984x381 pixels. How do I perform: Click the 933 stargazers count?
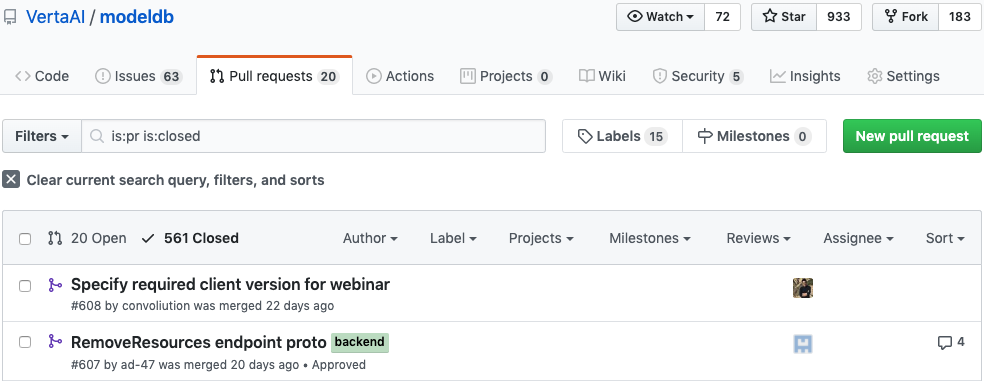point(838,17)
